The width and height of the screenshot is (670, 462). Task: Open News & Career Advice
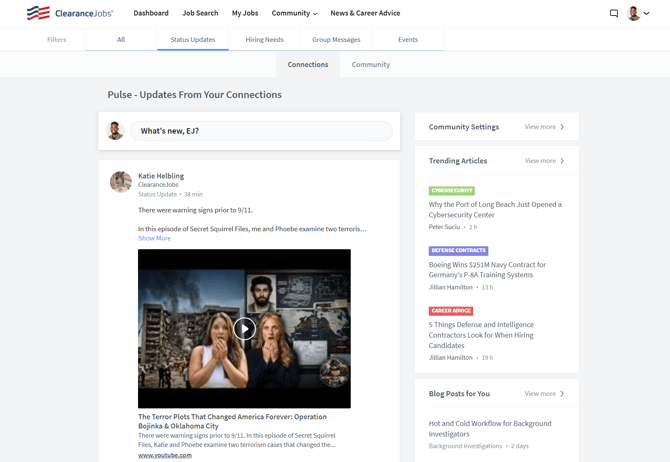365,13
